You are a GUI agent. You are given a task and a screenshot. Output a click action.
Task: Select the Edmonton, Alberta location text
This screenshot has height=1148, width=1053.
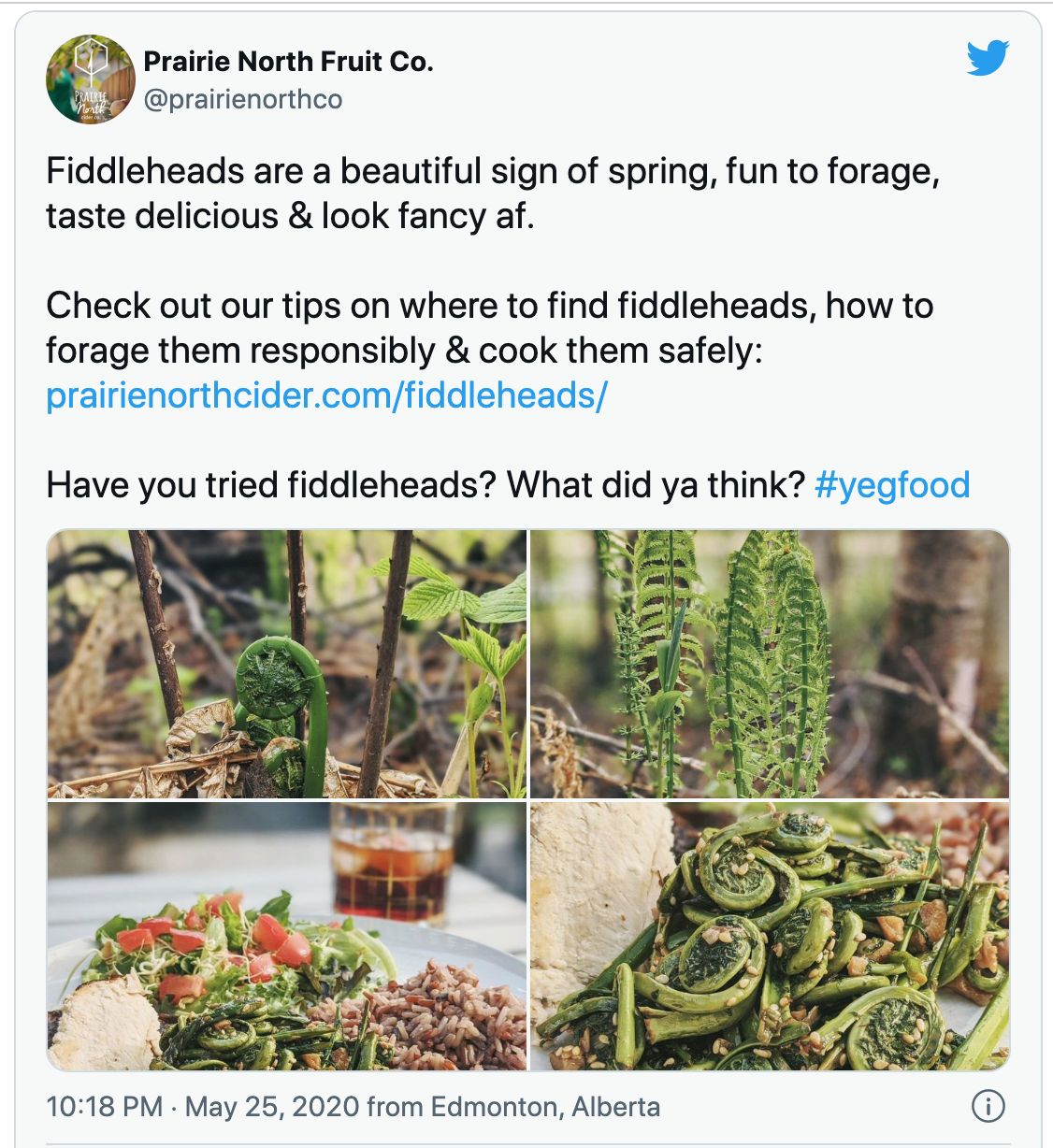(x=546, y=1107)
